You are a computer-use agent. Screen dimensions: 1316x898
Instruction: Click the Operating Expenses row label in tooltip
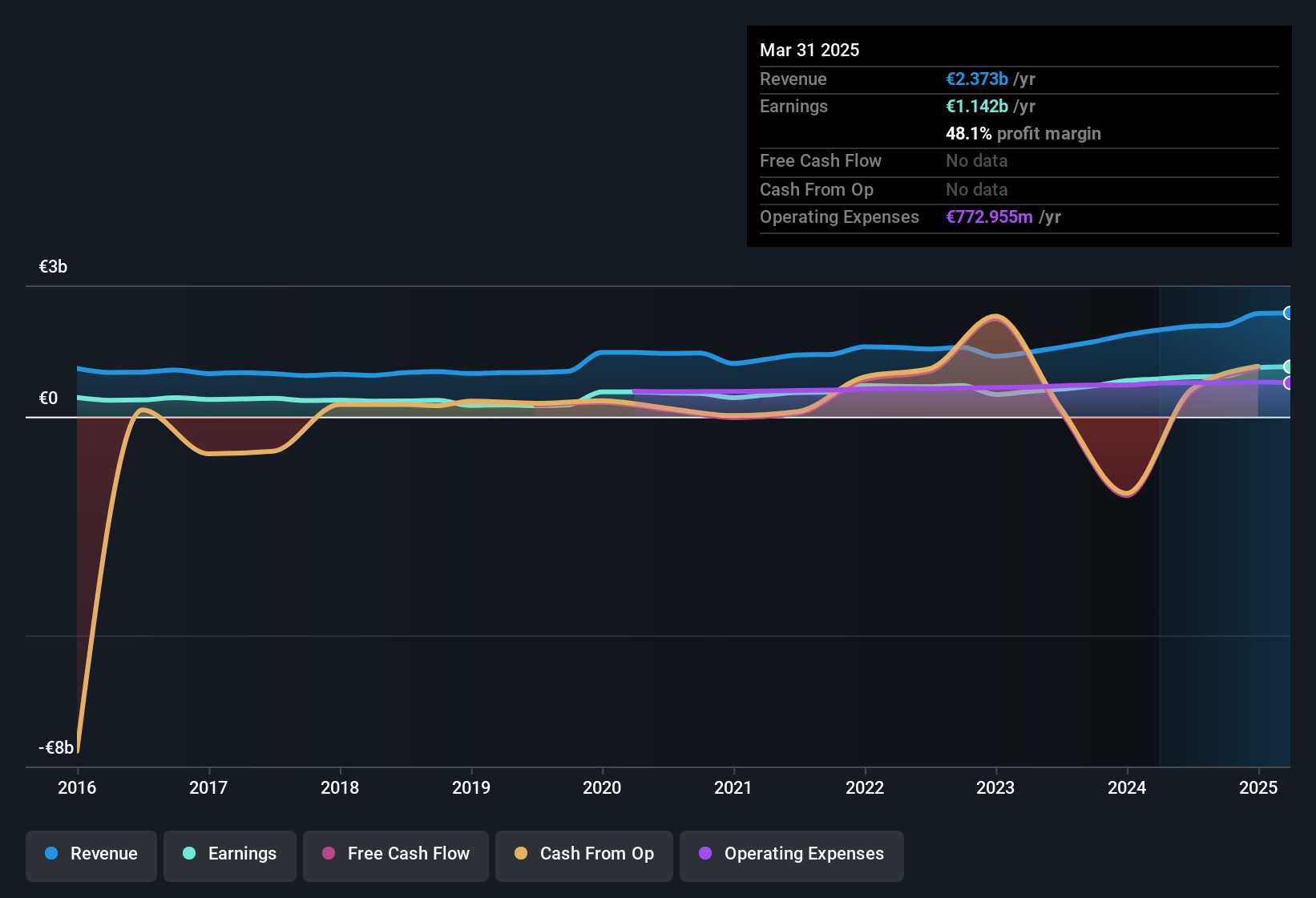pos(839,216)
